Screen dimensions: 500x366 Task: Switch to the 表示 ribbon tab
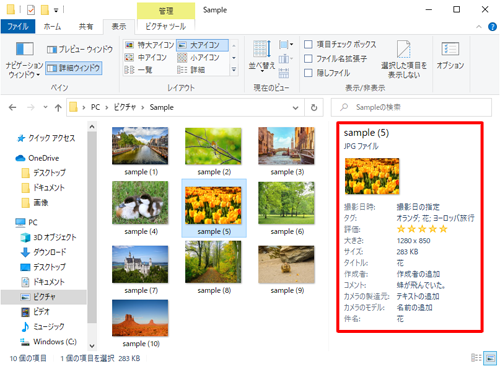click(119, 26)
